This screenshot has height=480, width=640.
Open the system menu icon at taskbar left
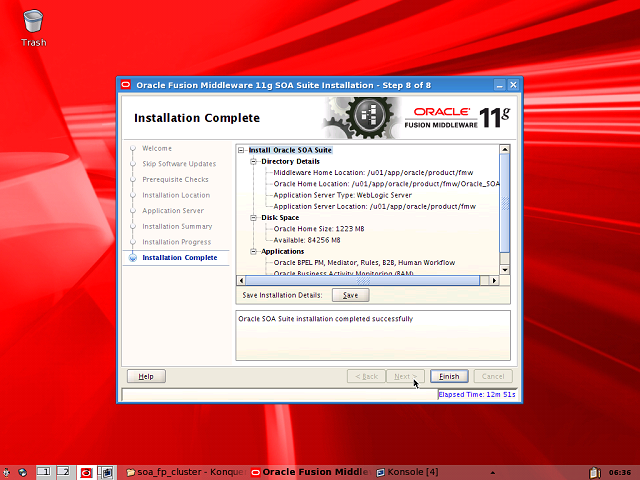click(x=6, y=473)
